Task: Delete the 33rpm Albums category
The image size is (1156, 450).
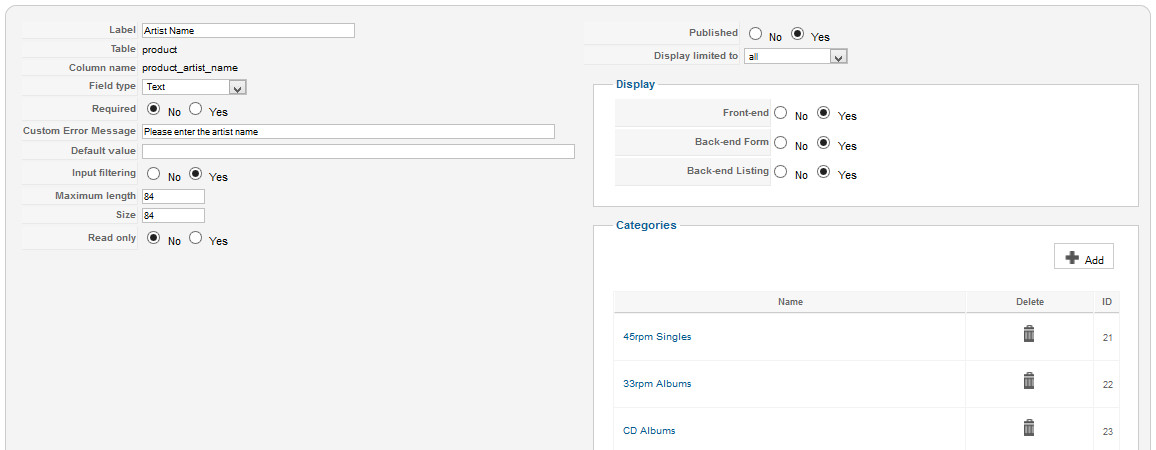Action: point(1028,381)
